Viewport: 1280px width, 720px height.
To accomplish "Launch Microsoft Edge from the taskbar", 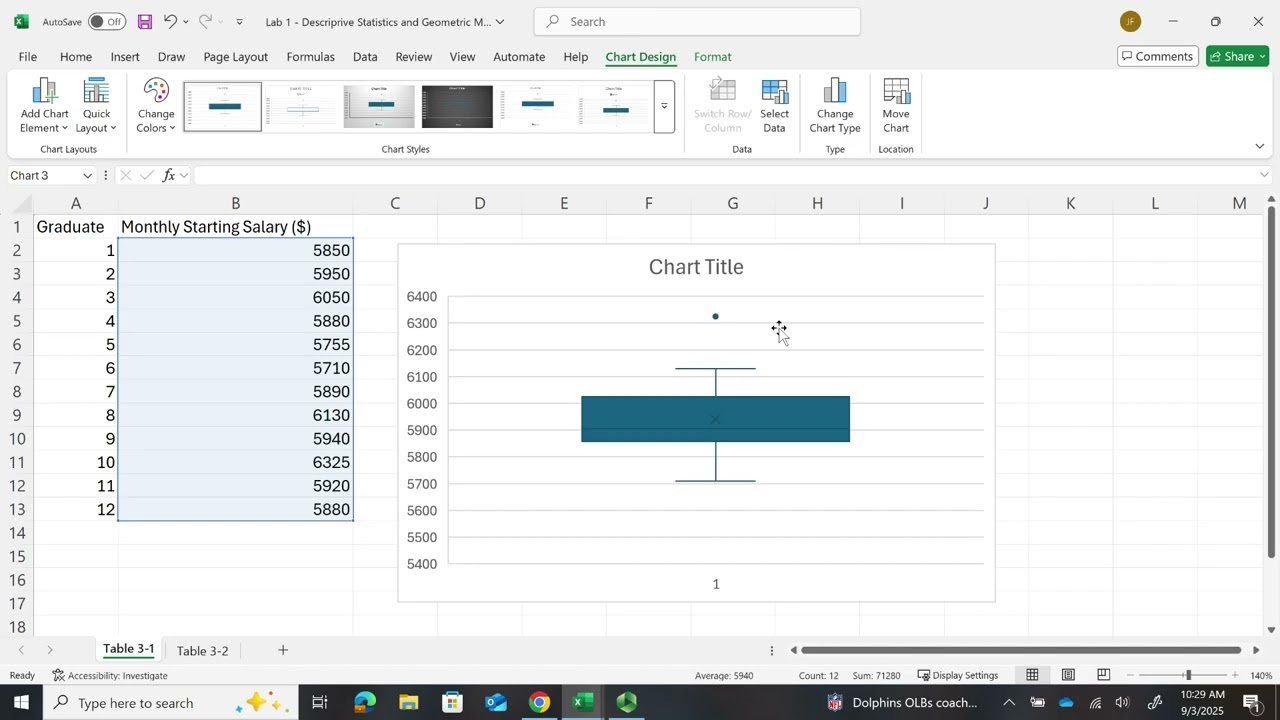I will click(364, 702).
